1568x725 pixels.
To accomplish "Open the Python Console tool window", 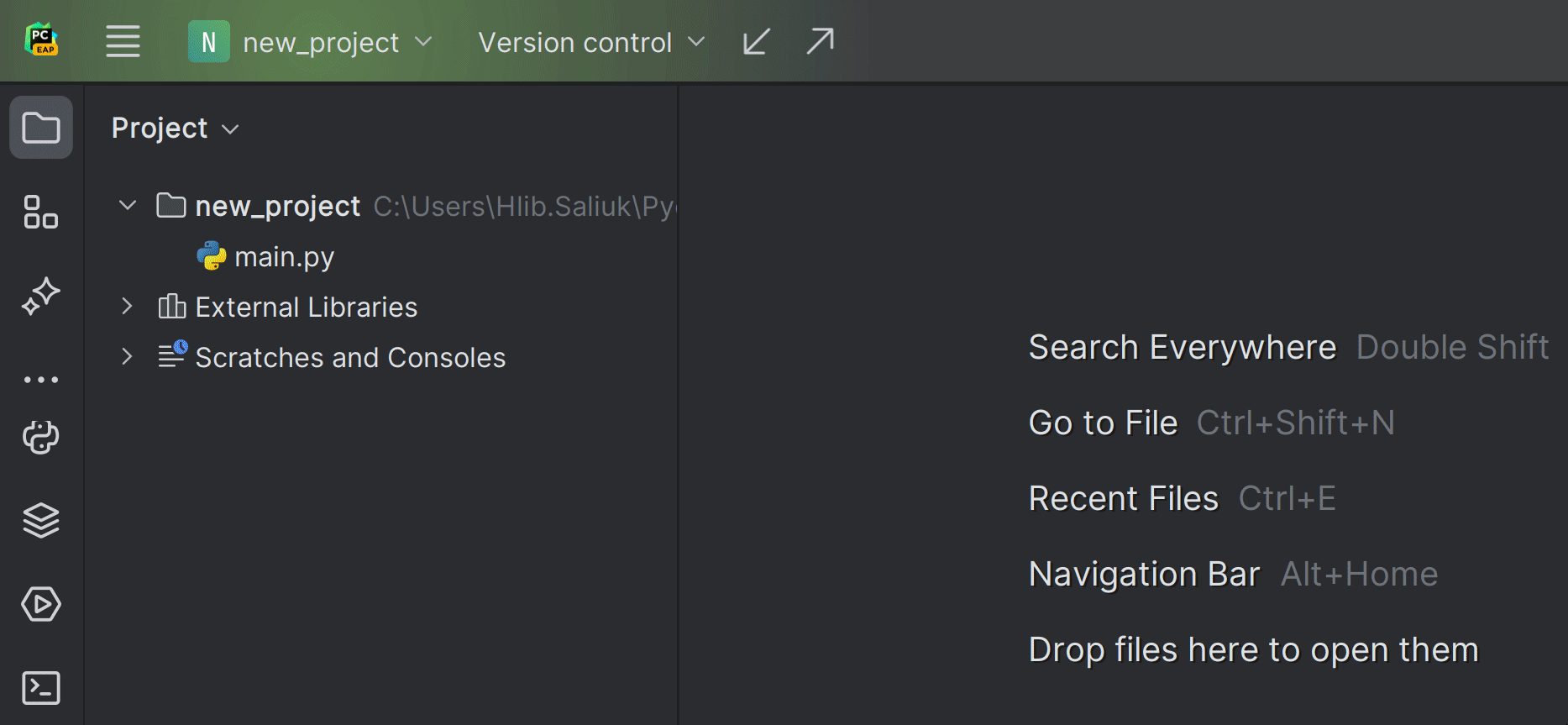I will (41, 437).
